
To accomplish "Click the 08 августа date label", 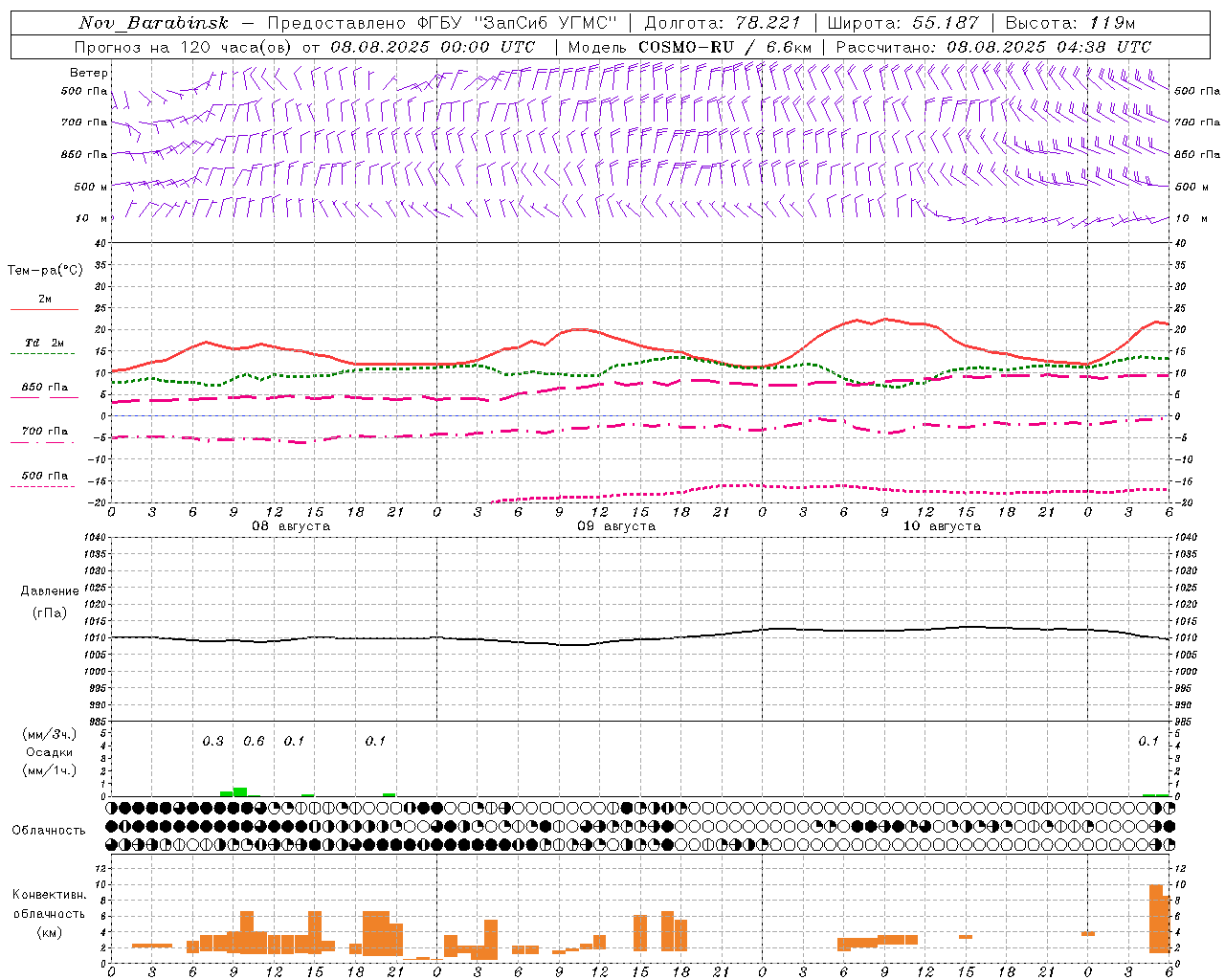I will tap(291, 526).
